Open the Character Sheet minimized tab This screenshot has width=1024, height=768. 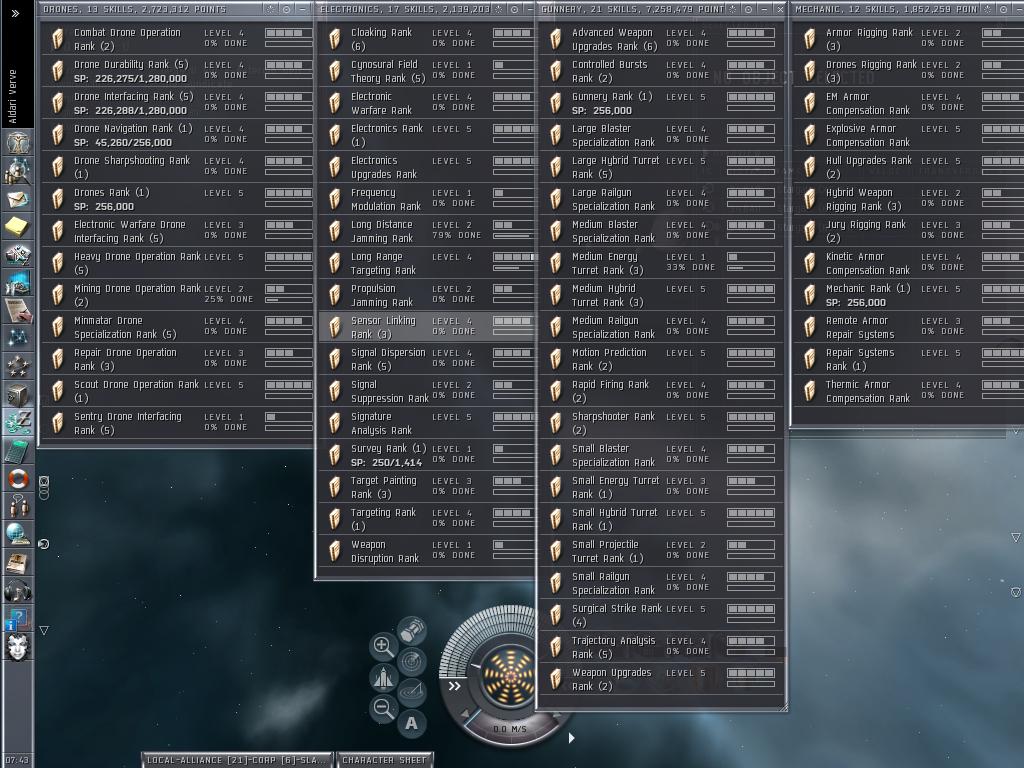pyautogui.click(x=384, y=760)
